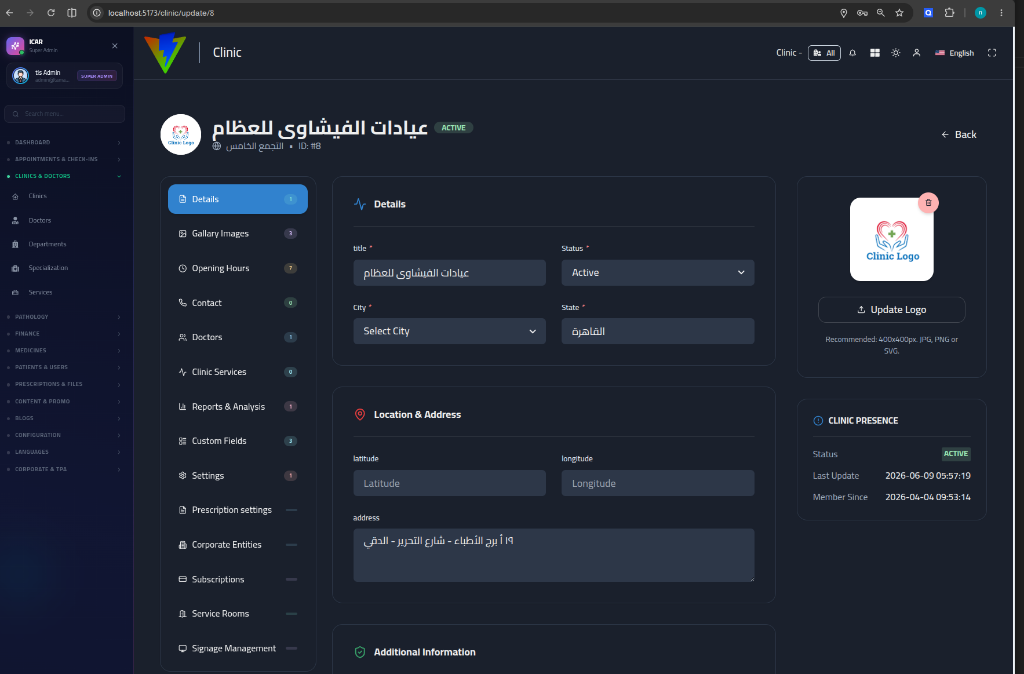Open the Status dropdown showing Active
The width and height of the screenshot is (1024, 674).
tap(658, 272)
